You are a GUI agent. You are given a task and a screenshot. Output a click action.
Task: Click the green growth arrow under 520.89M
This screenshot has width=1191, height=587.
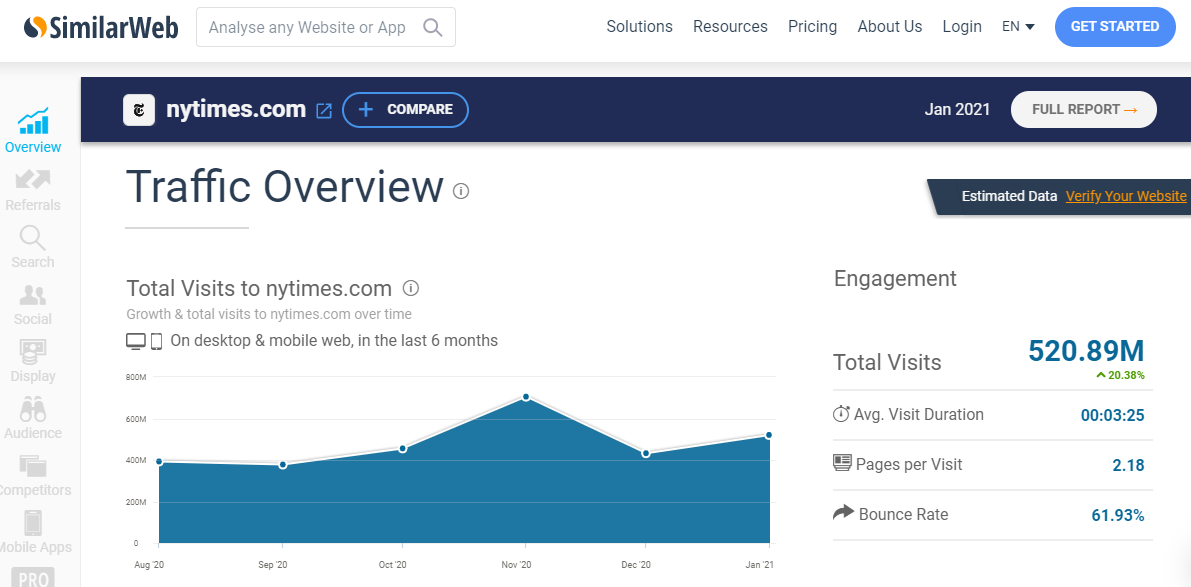pos(1101,375)
